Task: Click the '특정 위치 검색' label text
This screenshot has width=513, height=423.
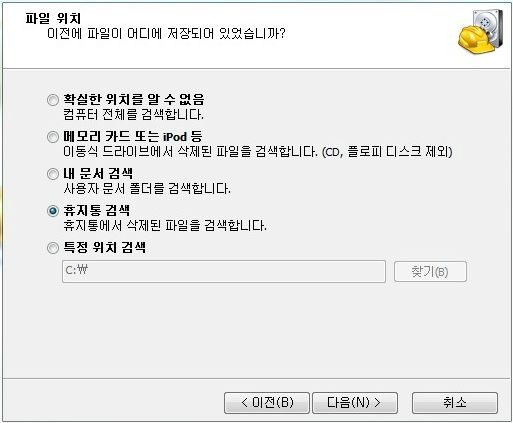Action: (105, 247)
